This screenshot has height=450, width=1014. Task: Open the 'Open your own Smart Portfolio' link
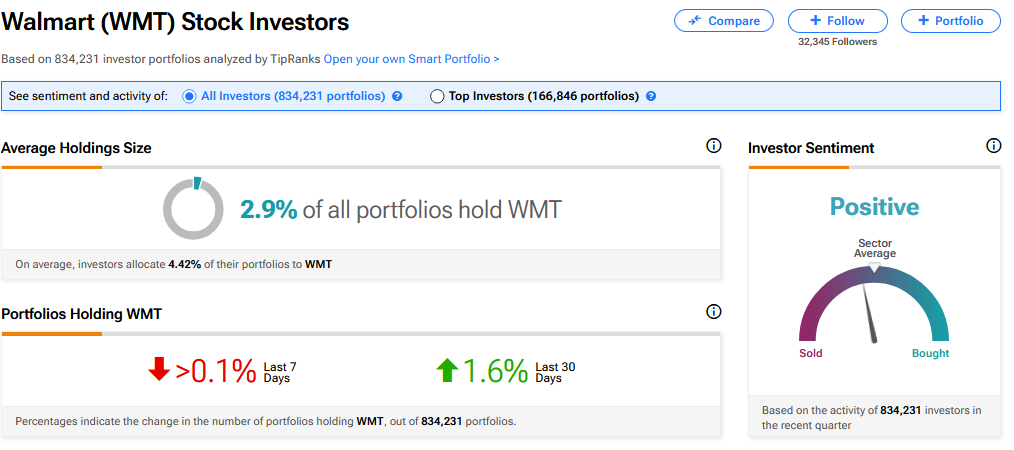tap(411, 59)
